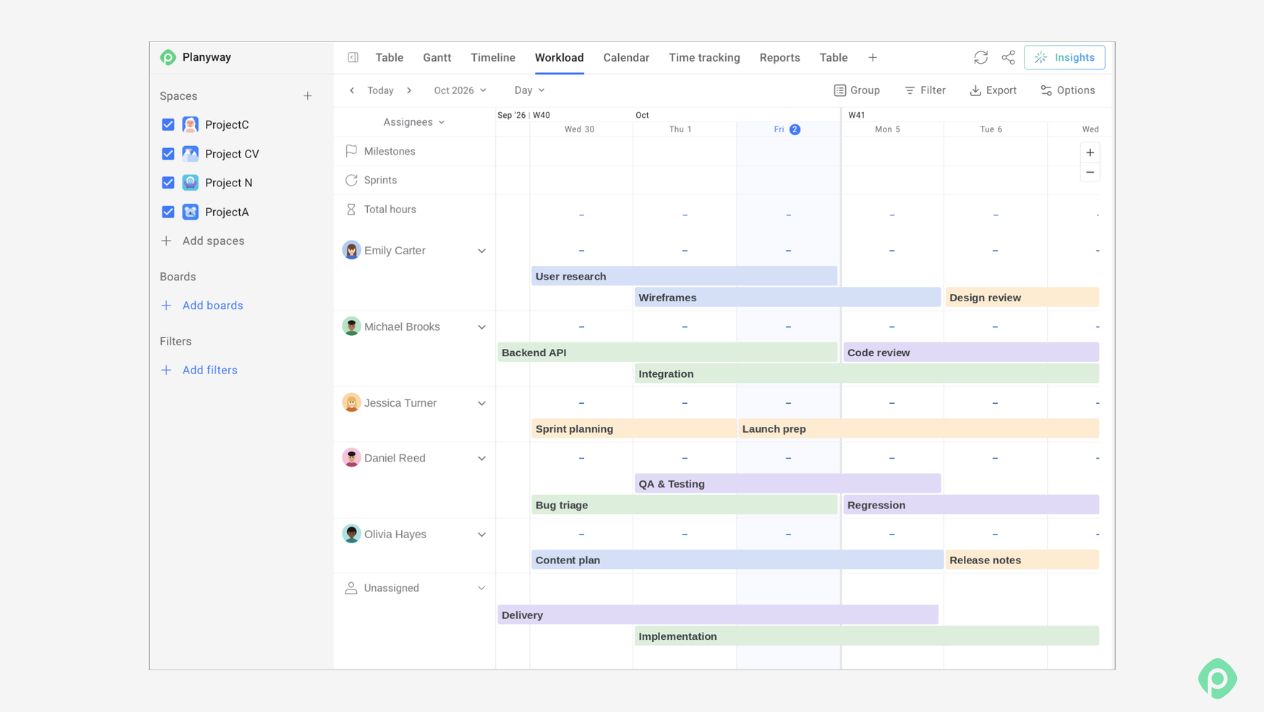The height and width of the screenshot is (712, 1264).
Task: Collapse the Unassigned row
Action: click(x=481, y=588)
